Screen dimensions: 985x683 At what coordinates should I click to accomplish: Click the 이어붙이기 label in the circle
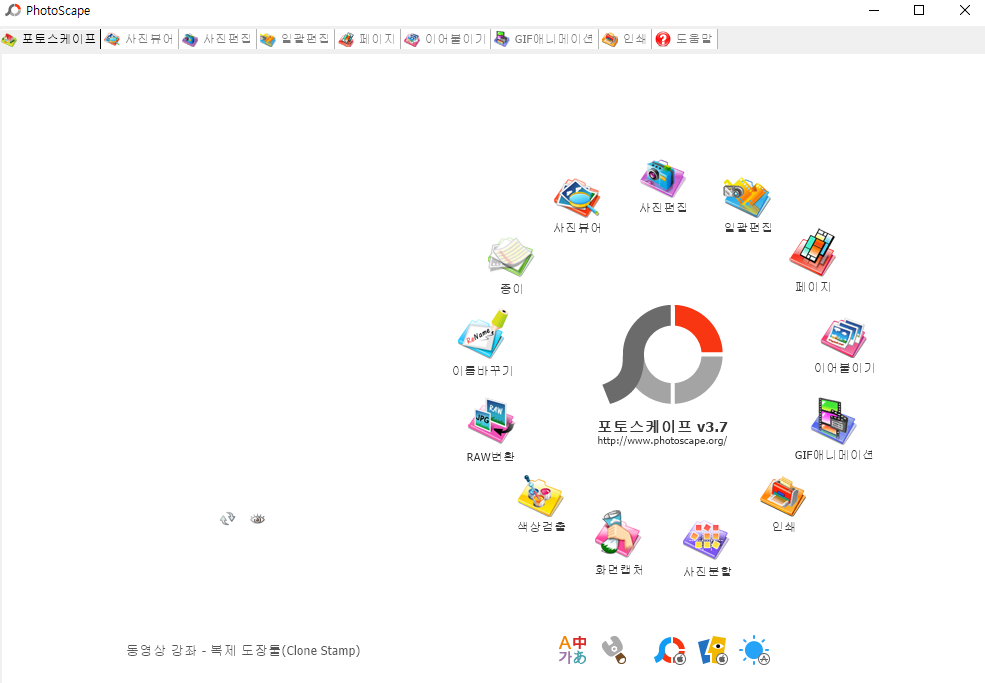pyautogui.click(x=844, y=368)
